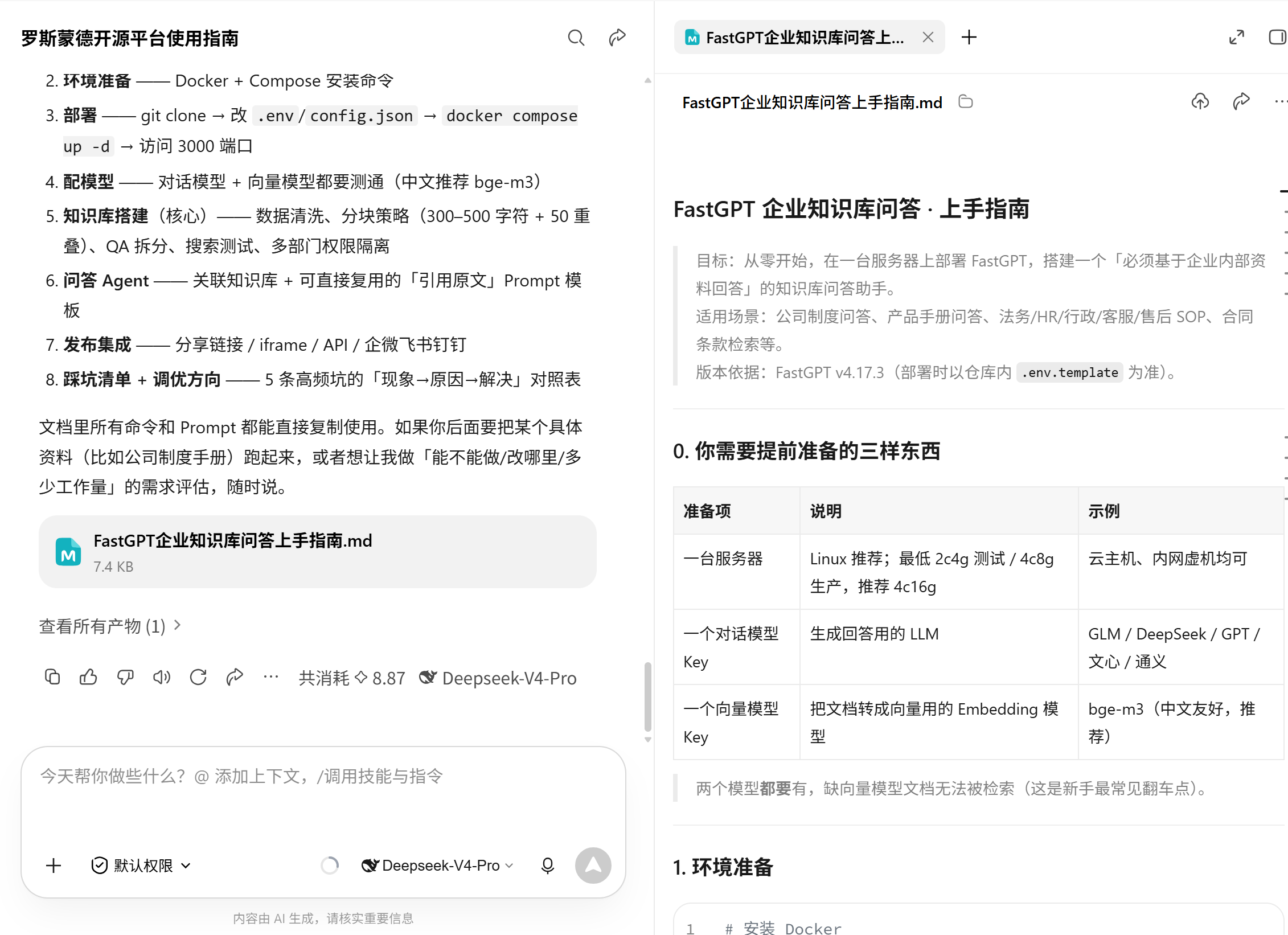Expand 查看所有产物 (1) list
Screen dimensions: 1288x935
click(110, 626)
